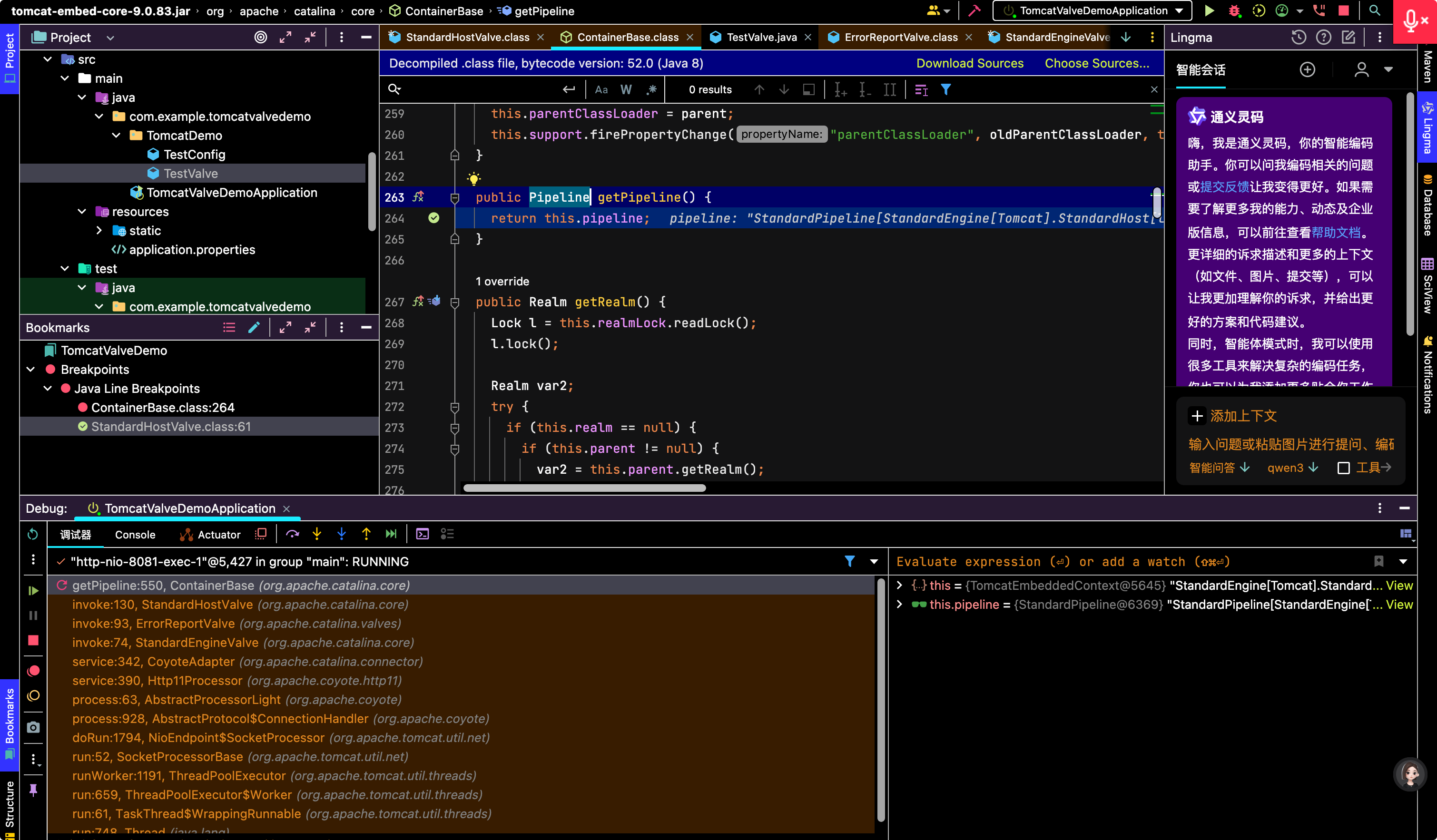
Task: Click the pin tab icon in debug sidebar
Action: 33,790
